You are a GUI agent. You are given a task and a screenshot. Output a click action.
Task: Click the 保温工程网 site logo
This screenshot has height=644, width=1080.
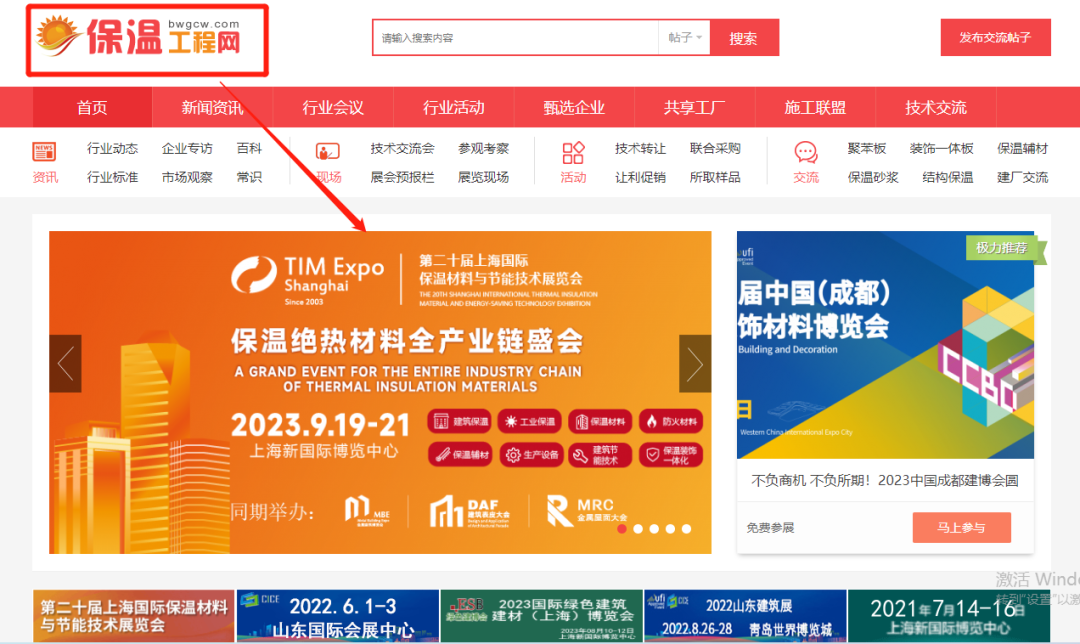[138, 36]
